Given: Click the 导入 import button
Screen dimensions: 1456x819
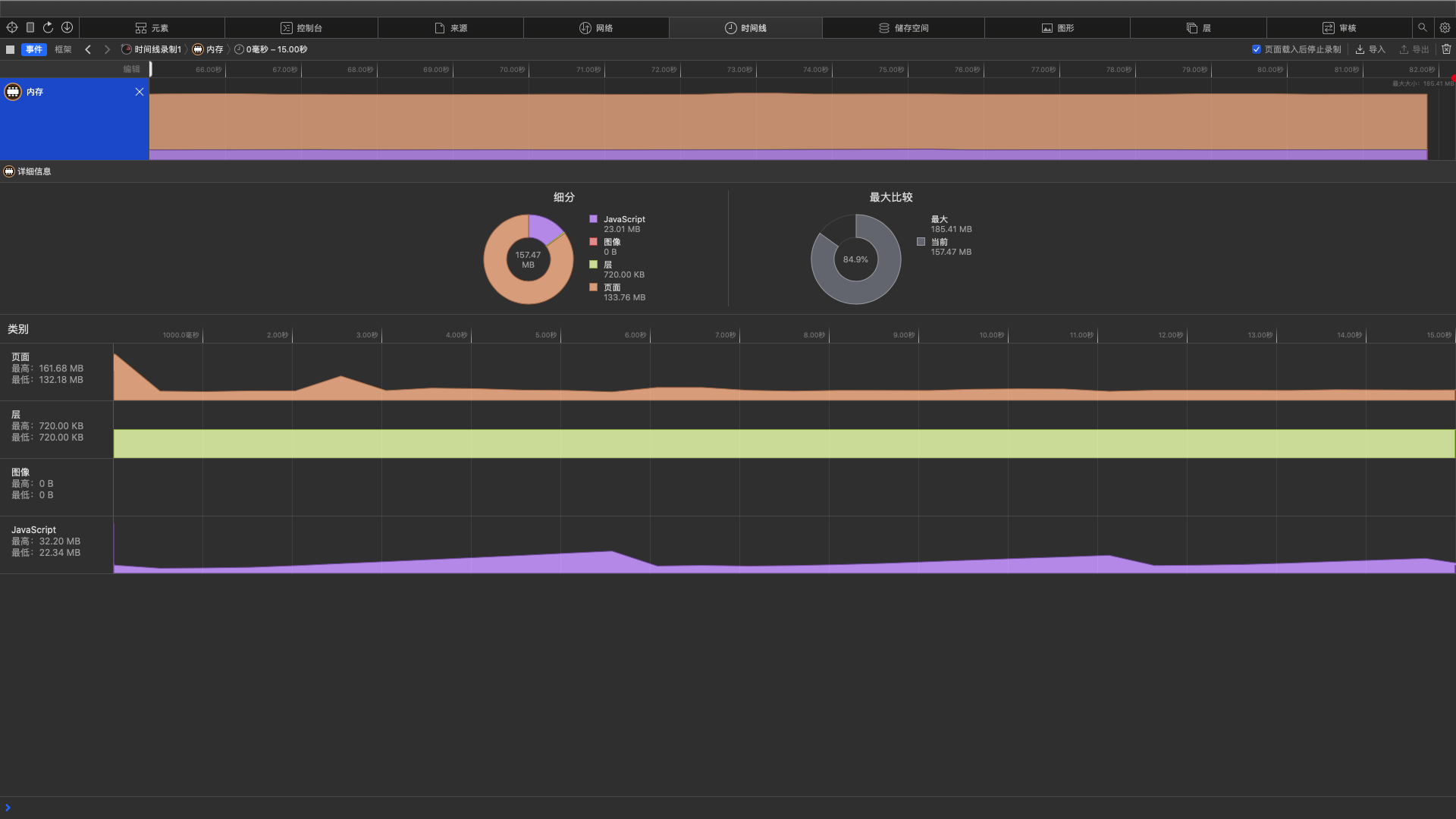Looking at the screenshot, I should pyautogui.click(x=1370, y=49).
